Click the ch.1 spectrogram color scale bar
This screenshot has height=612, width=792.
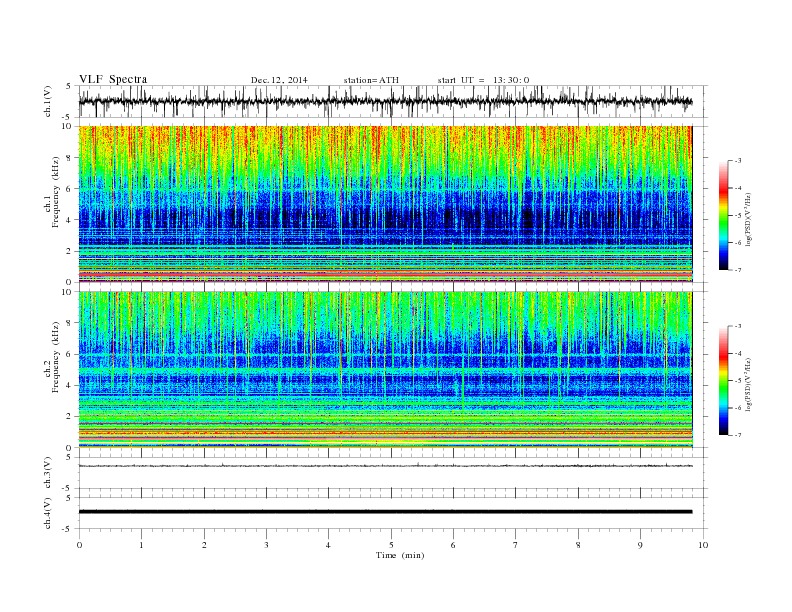(x=723, y=215)
